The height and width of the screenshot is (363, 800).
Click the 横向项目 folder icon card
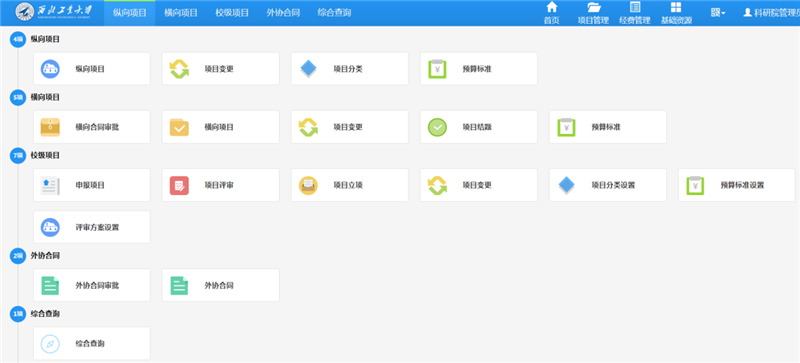point(220,127)
